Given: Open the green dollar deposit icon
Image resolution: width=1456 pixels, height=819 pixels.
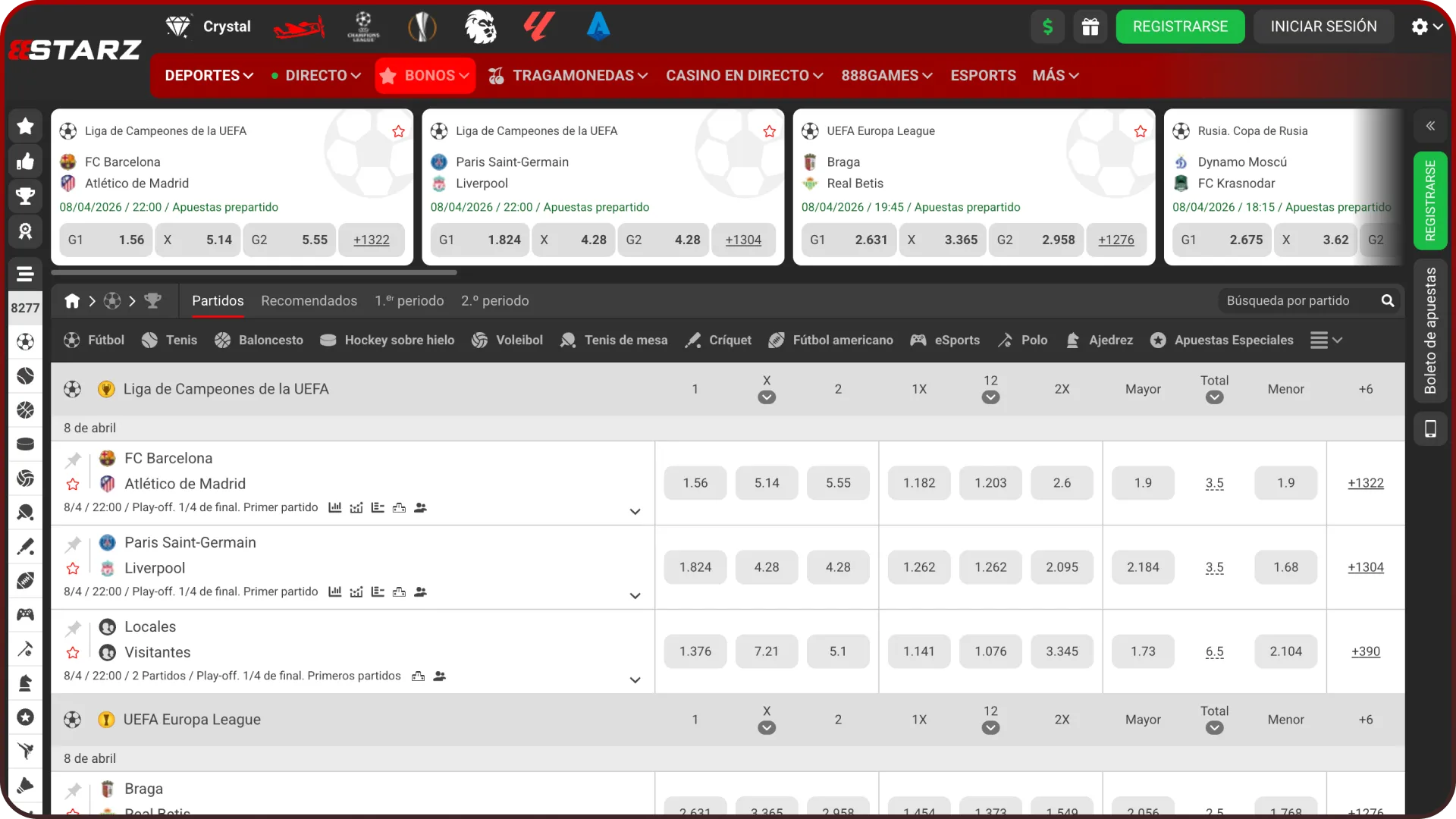Looking at the screenshot, I should pyautogui.click(x=1047, y=27).
